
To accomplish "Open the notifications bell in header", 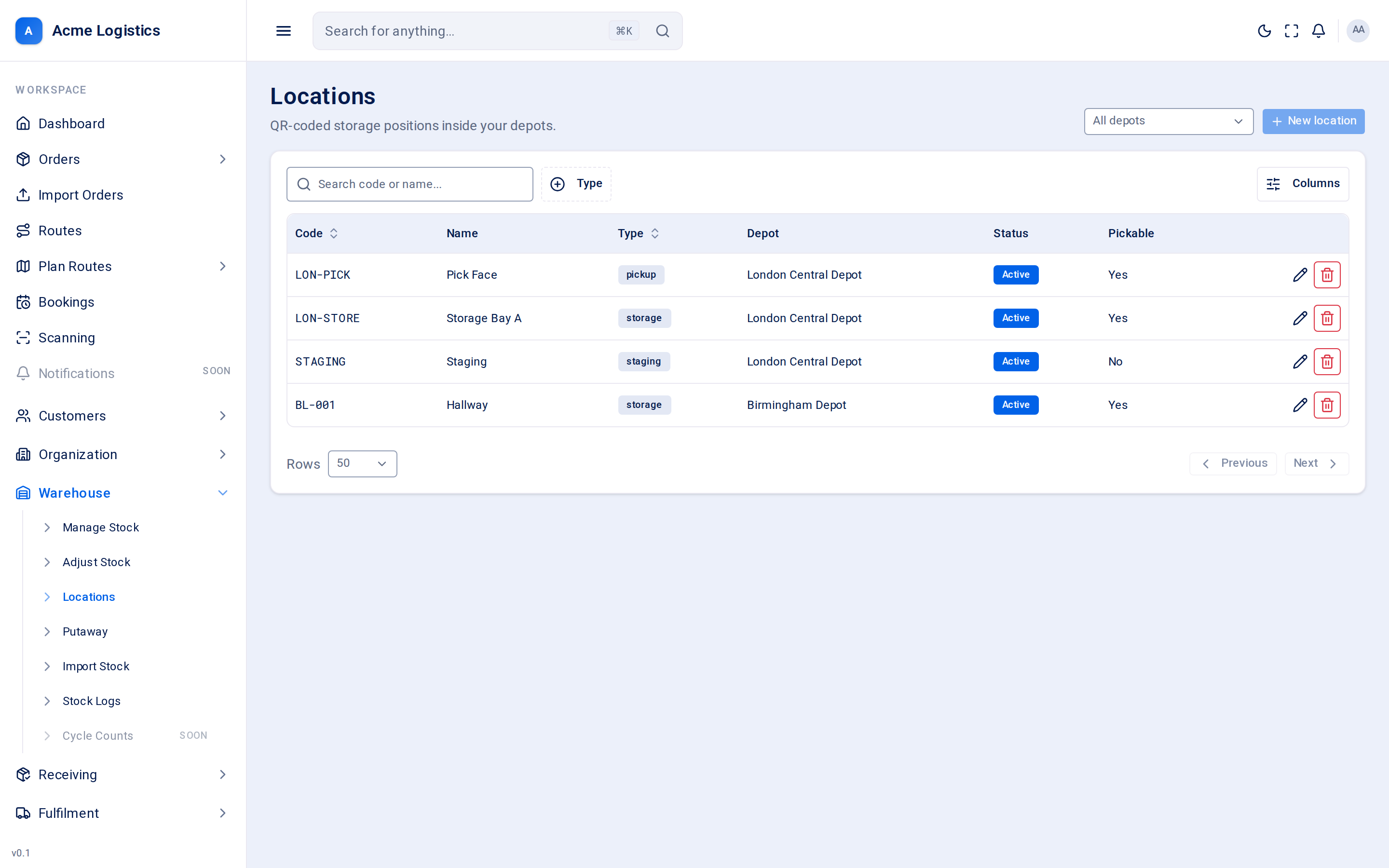I will [x=1319, y=31].
